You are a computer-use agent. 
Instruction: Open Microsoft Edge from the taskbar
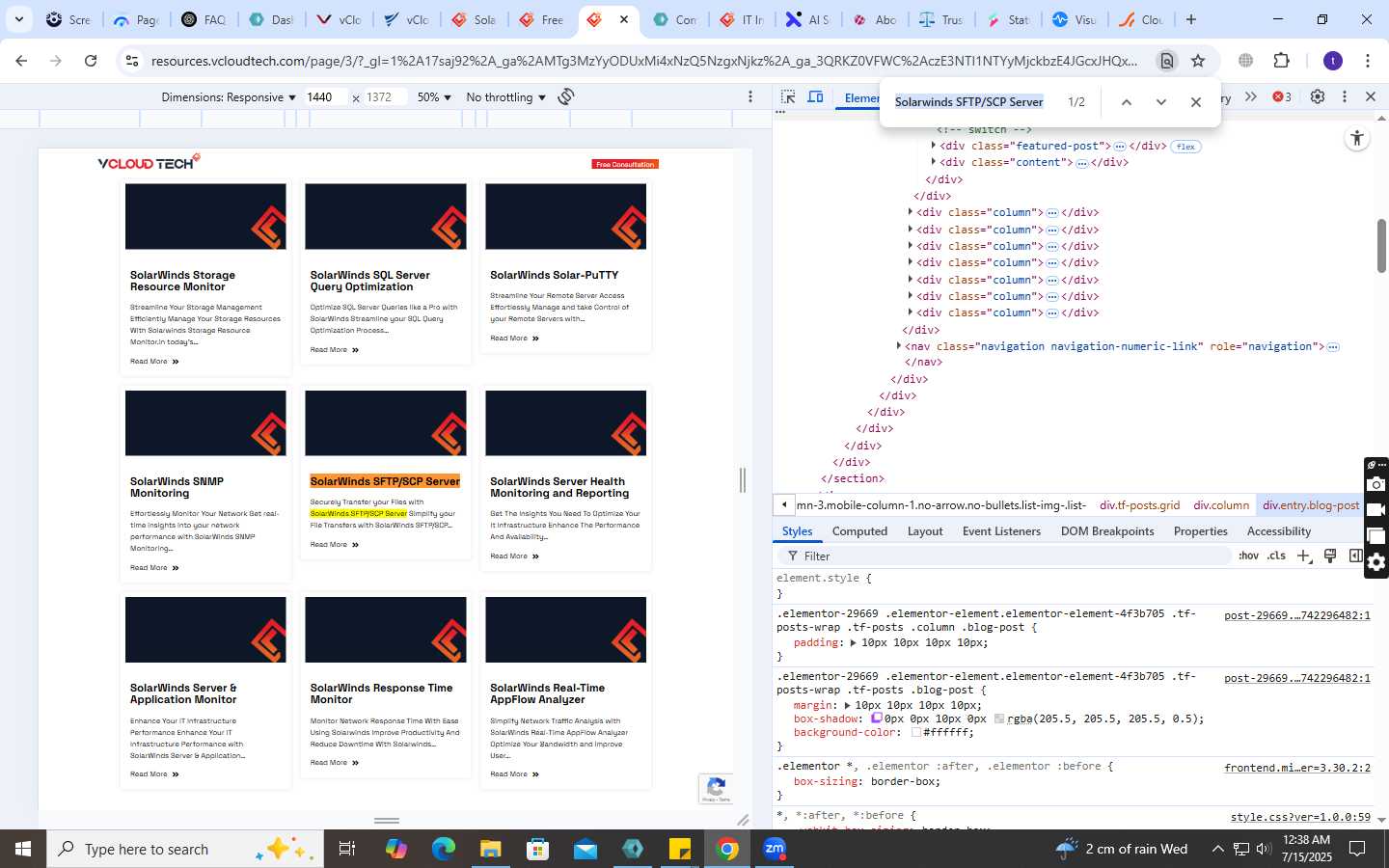click(x=444, y=849)
